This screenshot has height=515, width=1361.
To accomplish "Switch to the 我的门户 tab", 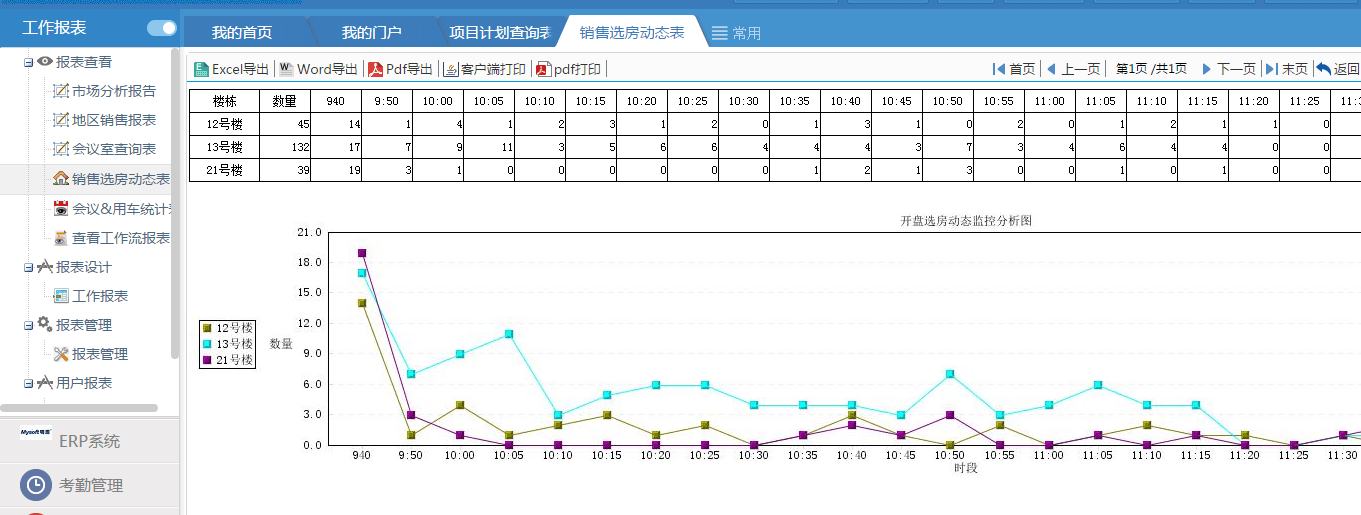I will 371,32.
